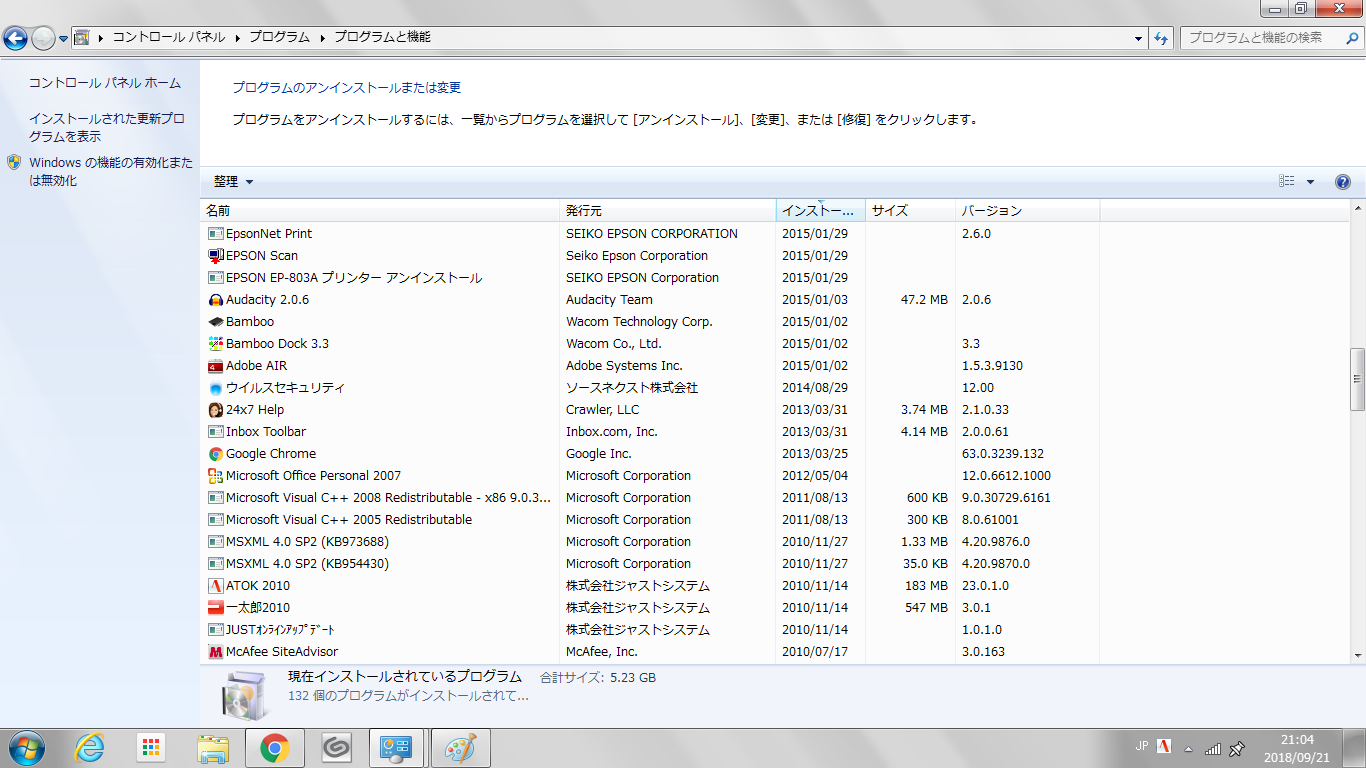This screenshot has width=1366, height=768.
Task: Click the コントロール パネル breadcrumb segment
Action: [168, 38]
